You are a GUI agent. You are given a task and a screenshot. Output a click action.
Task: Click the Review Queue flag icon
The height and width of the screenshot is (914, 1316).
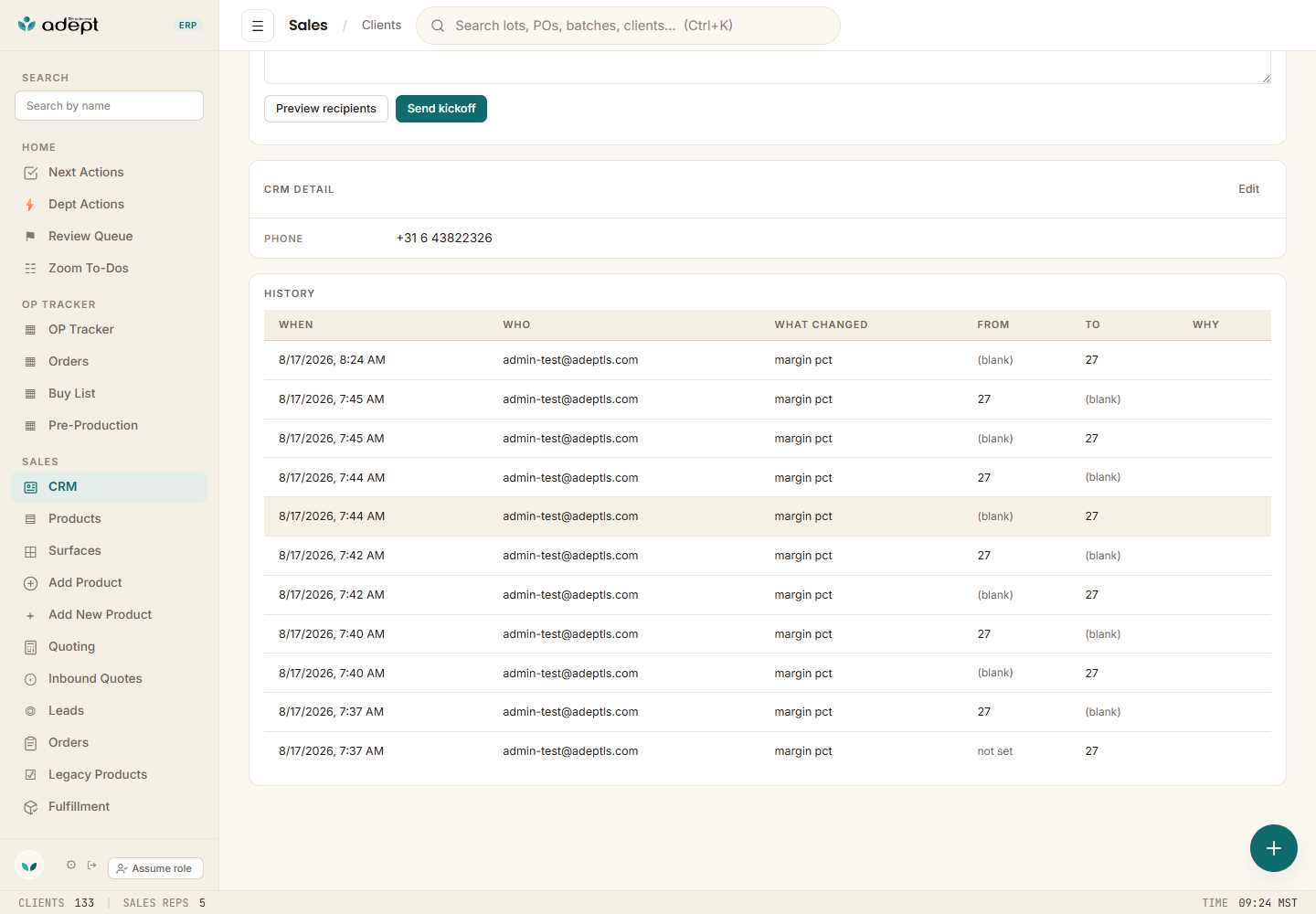click(x=30, y=237)
